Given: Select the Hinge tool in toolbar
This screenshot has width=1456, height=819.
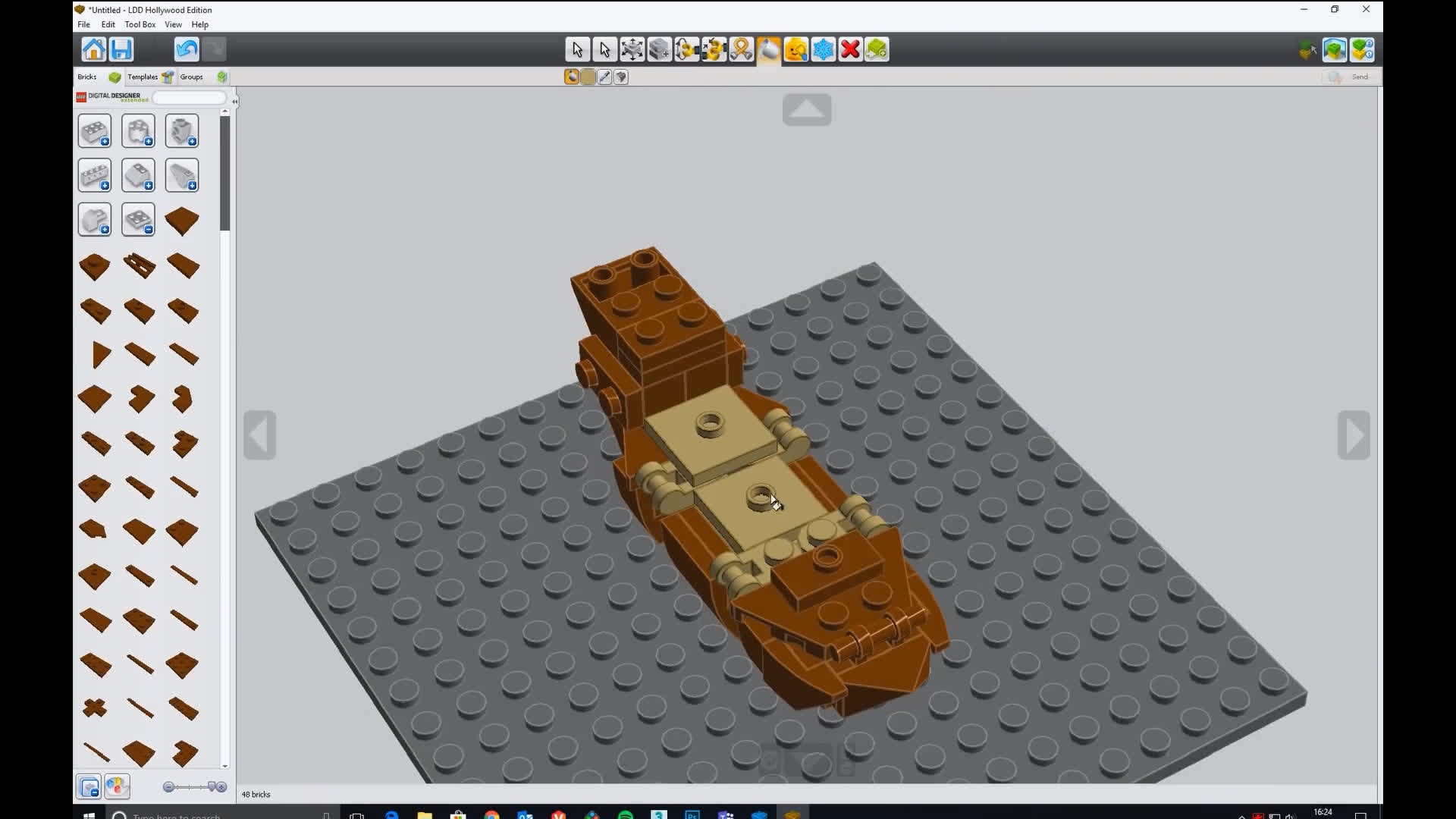Looking at the screenshot, I should pyautogui.click(x=686, y=50).
